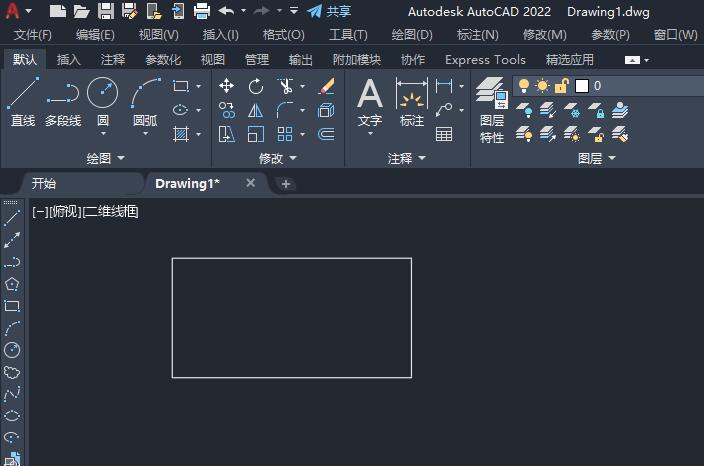This screenshot has height=466, width=704.
Task: Switch to the 开始 document tab
Action: click(44, 183)
